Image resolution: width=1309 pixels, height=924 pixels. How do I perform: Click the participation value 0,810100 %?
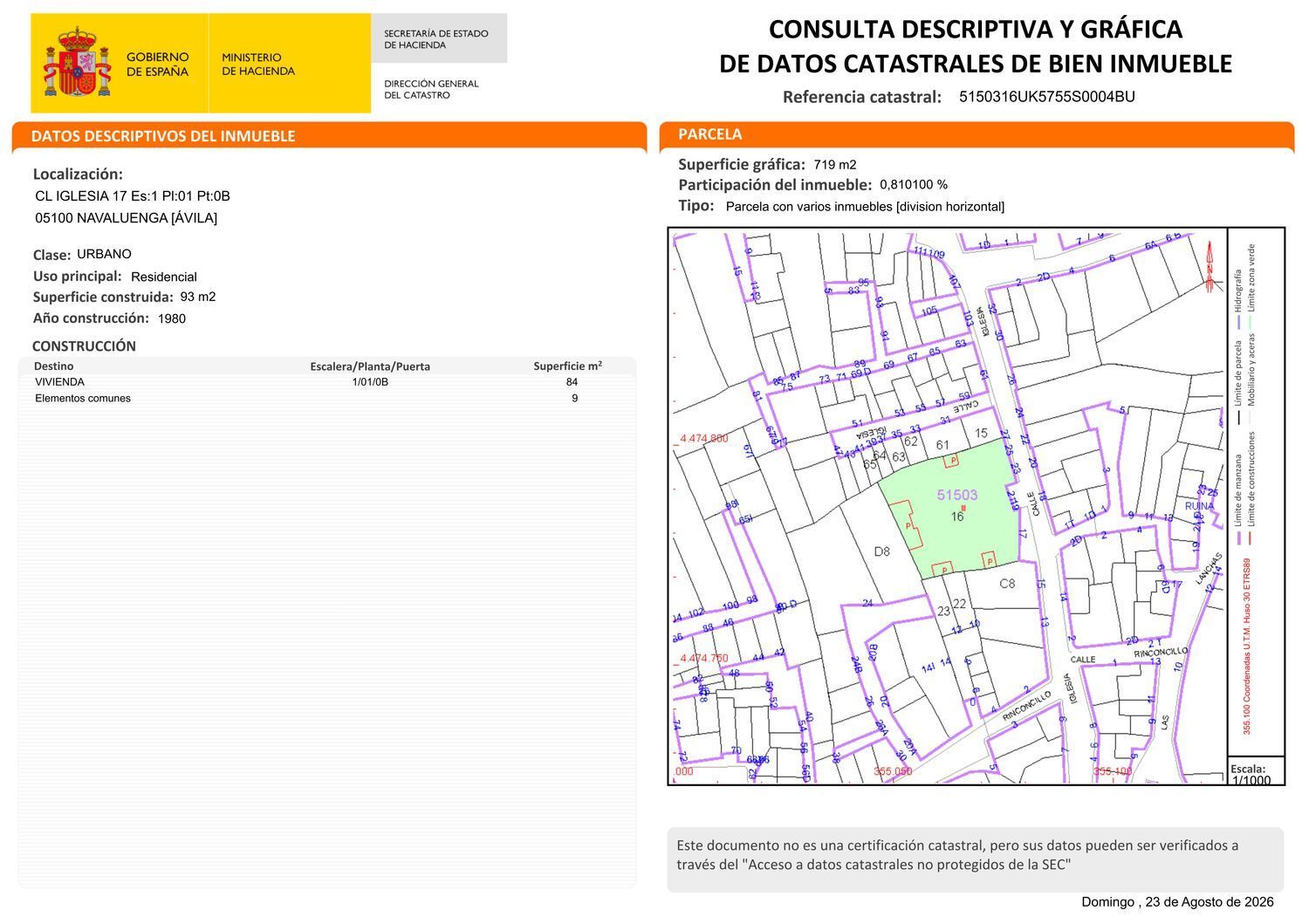914,185
